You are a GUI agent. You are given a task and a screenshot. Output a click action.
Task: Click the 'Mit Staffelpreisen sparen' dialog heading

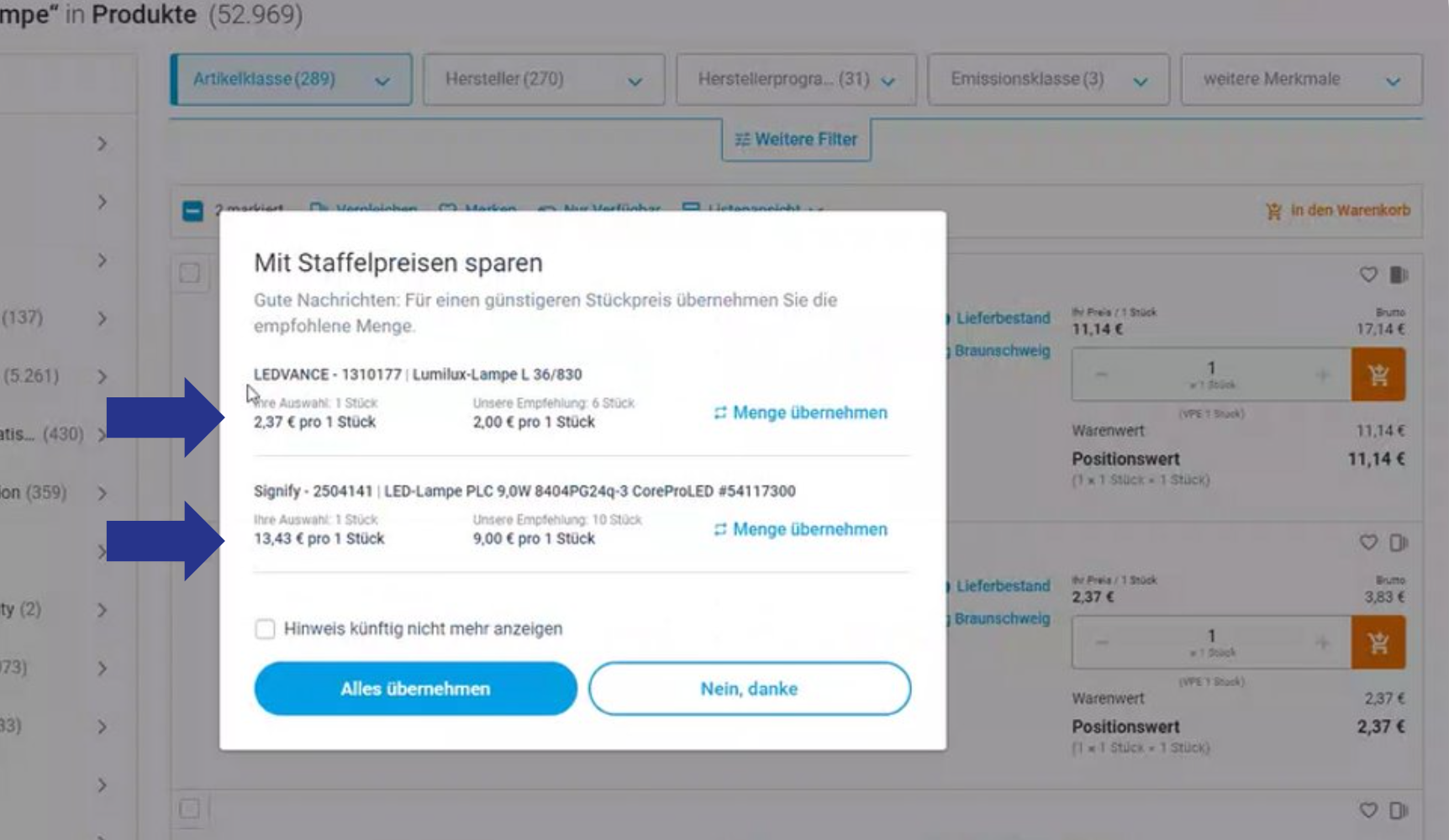[398, 263]
